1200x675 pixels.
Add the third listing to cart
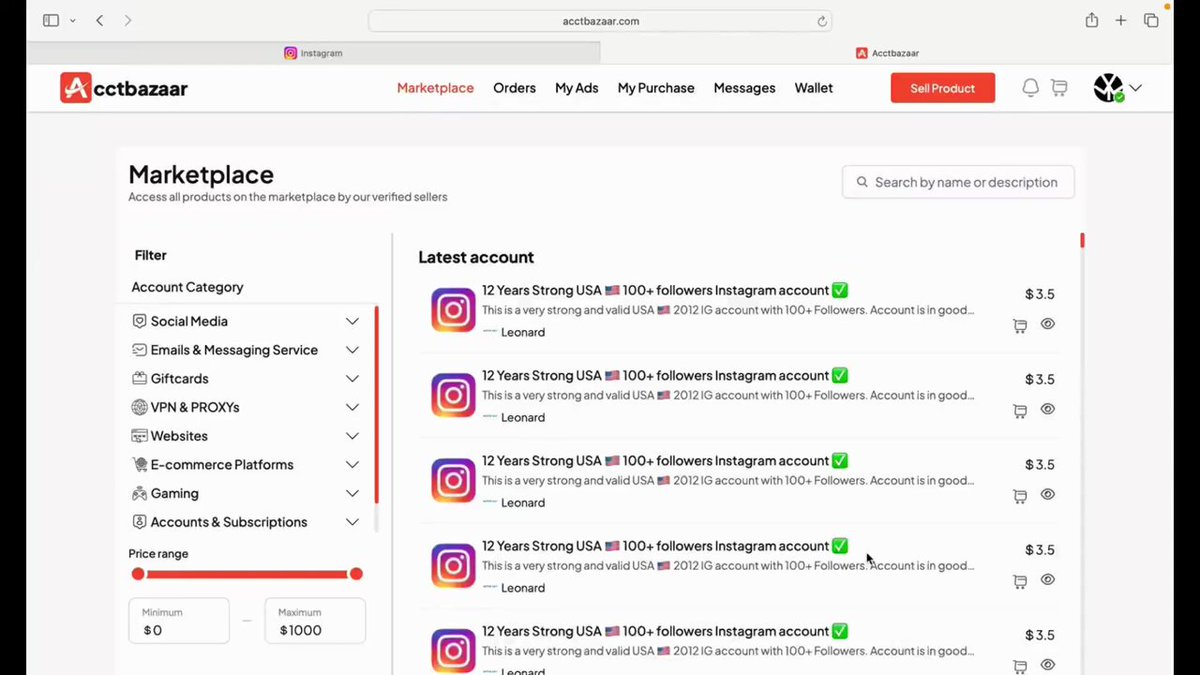tap(1020, 496)
